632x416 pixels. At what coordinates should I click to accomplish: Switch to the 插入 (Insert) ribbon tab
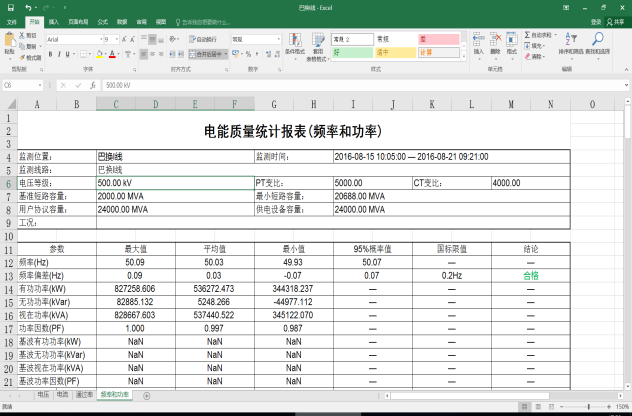[x=54, y=22]
